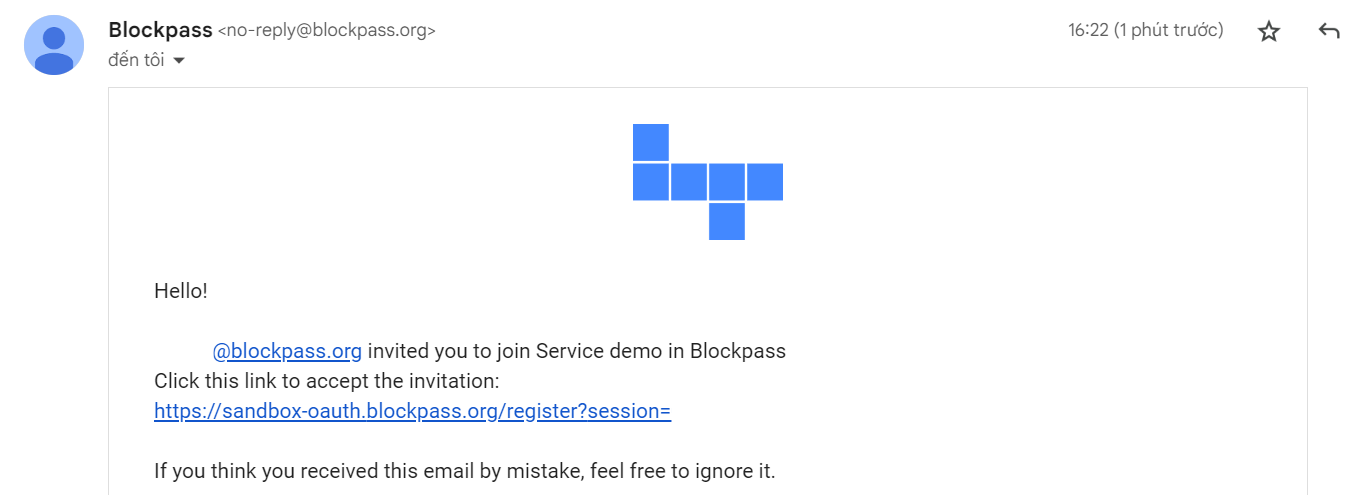Expand recipient details arrow beside 'đến tôi'
Image resolution: width=1353 pixels, height=495 pixels.
point(179,61)
